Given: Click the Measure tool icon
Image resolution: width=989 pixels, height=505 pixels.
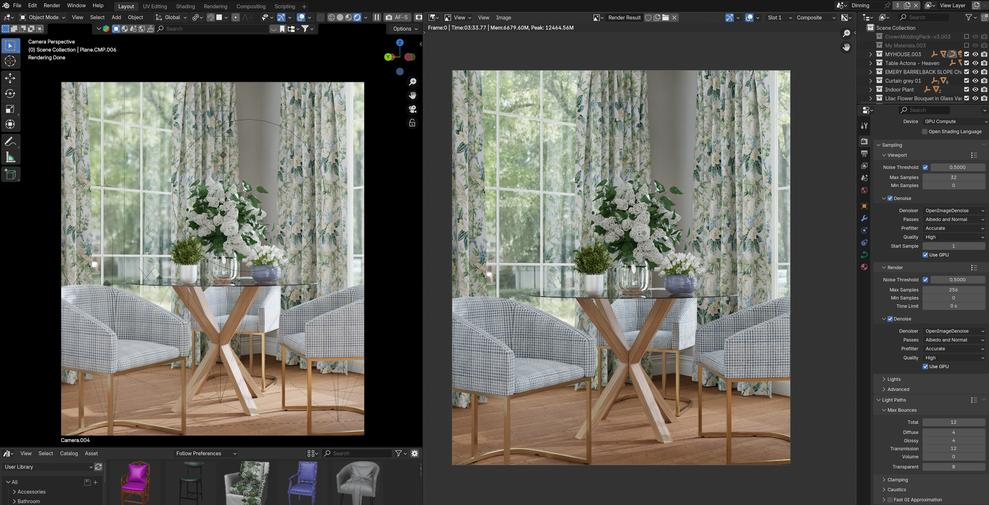Looking at the screenshot, I should coord(10,157).
